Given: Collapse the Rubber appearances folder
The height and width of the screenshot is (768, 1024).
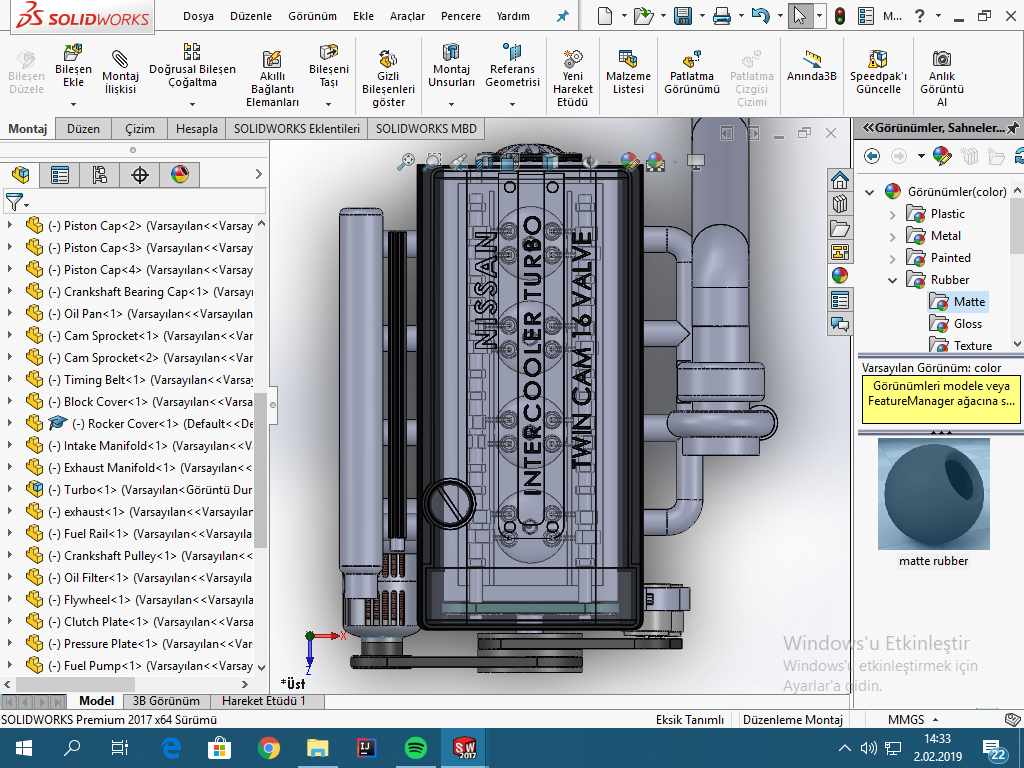Looking at the screenshot, I should coord(893,280).
